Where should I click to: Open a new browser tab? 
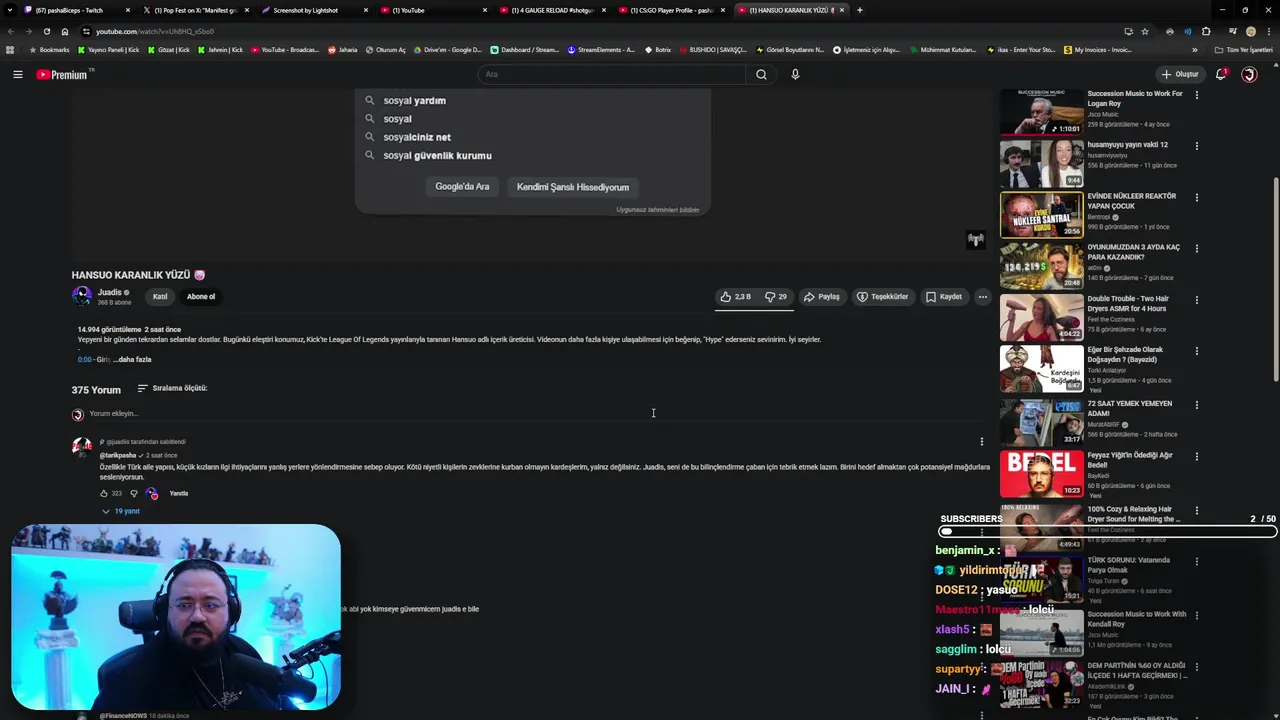(x=860, y=10)
